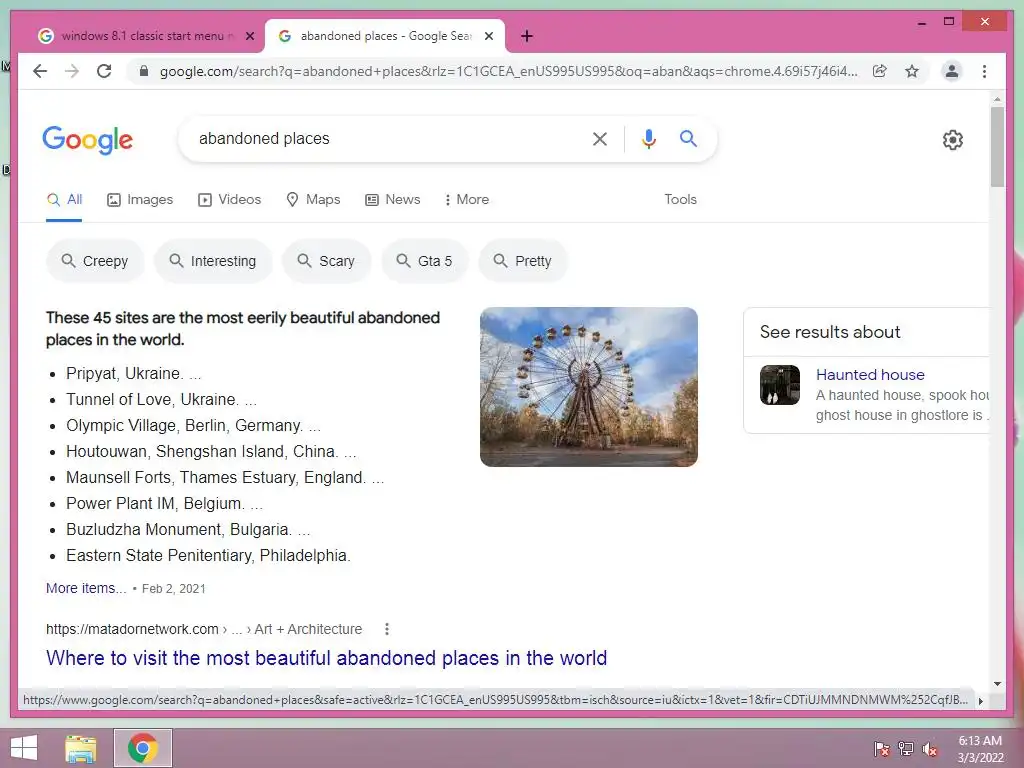The width and height of the screenshot is (1024, 768).
Task: Click the address bar URL
Action: click(x=509, y=71)
